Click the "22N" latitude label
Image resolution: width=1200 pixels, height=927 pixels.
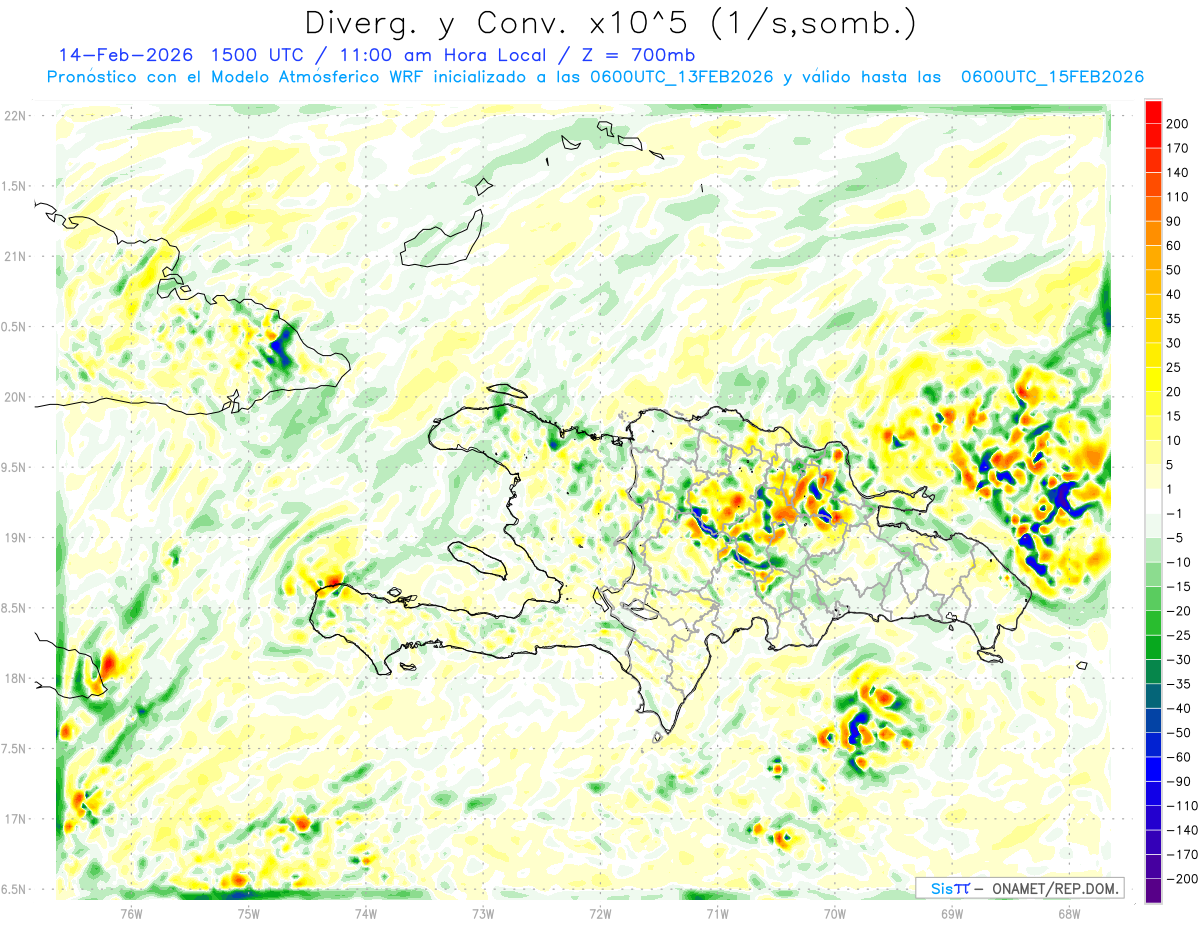(15, 116)
